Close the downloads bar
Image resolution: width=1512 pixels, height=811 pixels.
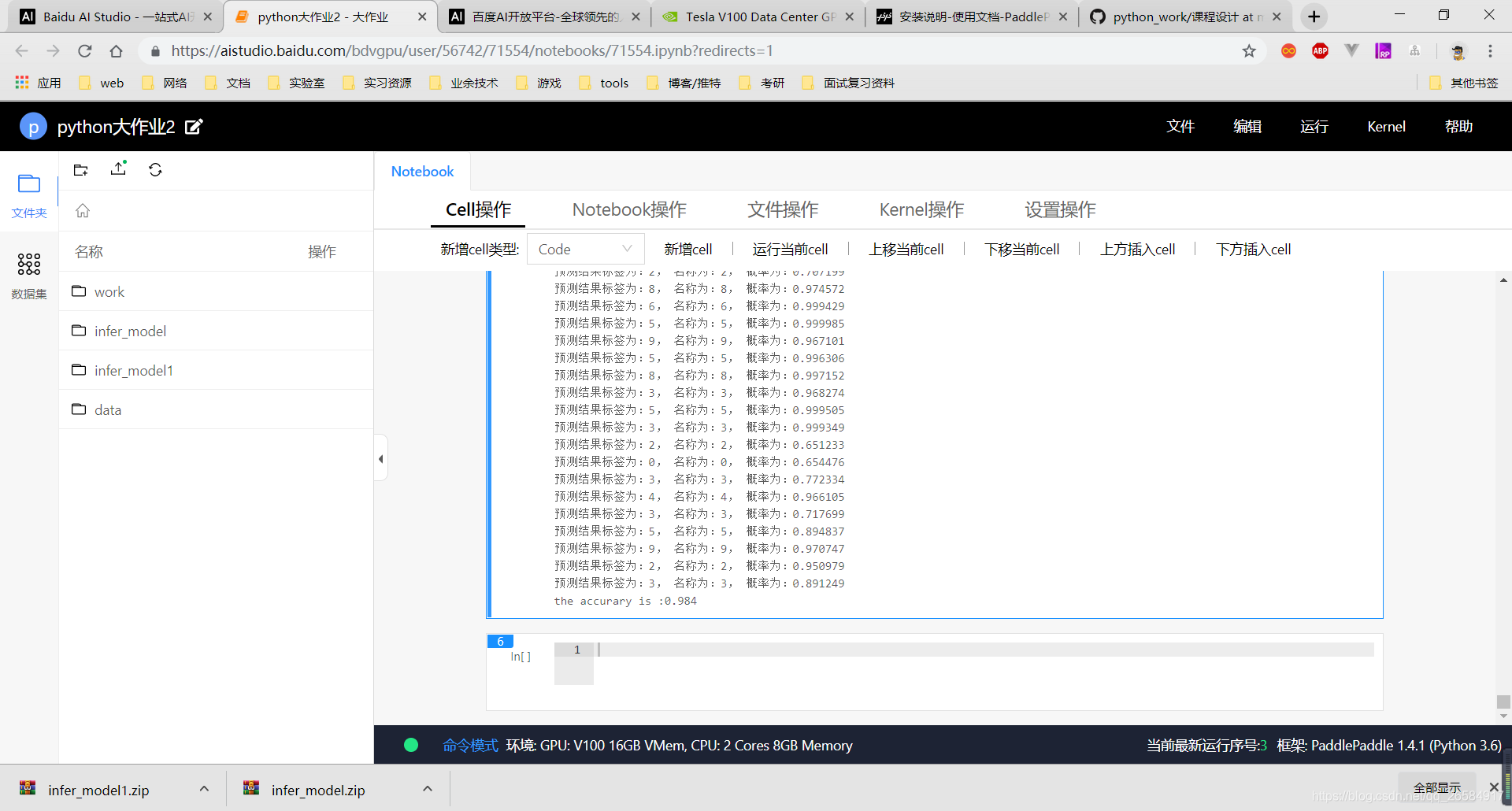[1494, 787]
